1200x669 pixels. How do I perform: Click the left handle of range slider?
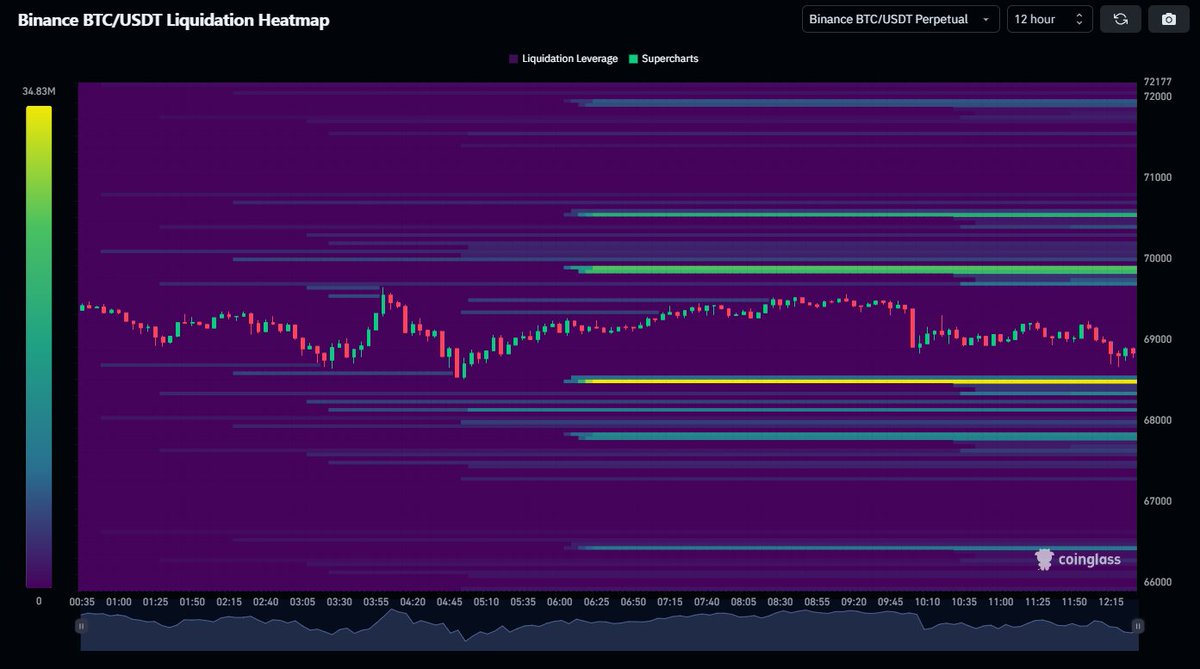(81, 626)
